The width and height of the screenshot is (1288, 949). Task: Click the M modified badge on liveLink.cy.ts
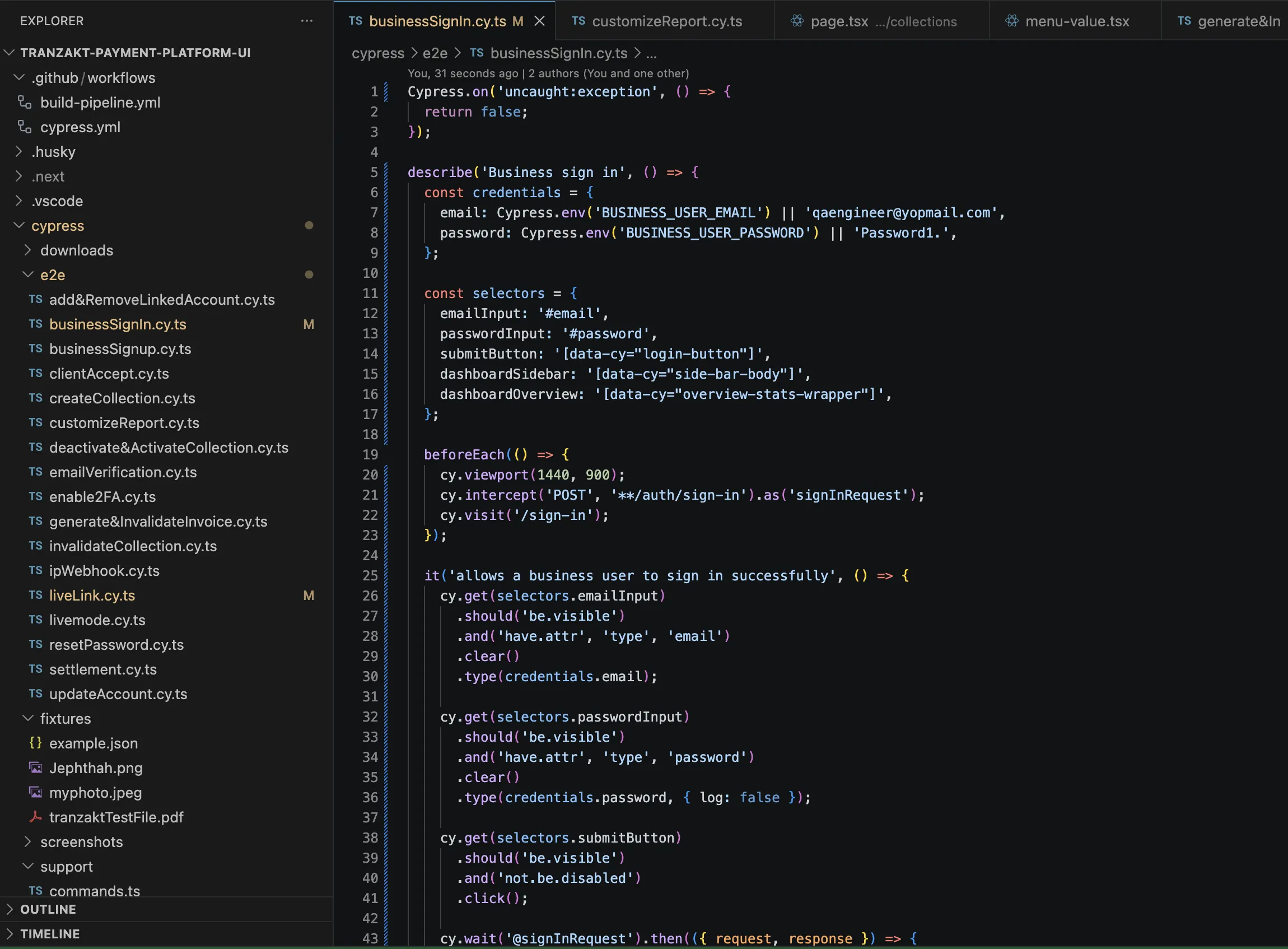point(309,595)
